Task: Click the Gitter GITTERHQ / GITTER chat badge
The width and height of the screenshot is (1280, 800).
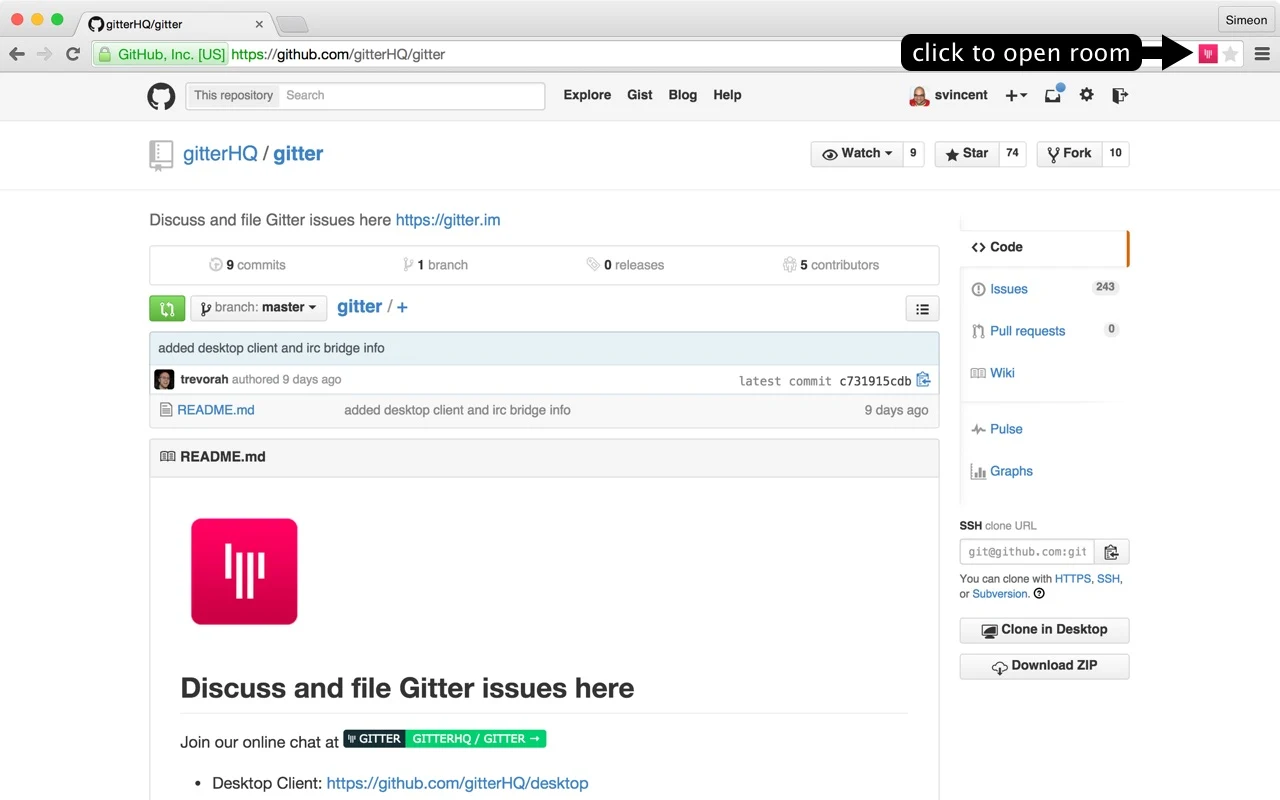Action: (445, 739)
